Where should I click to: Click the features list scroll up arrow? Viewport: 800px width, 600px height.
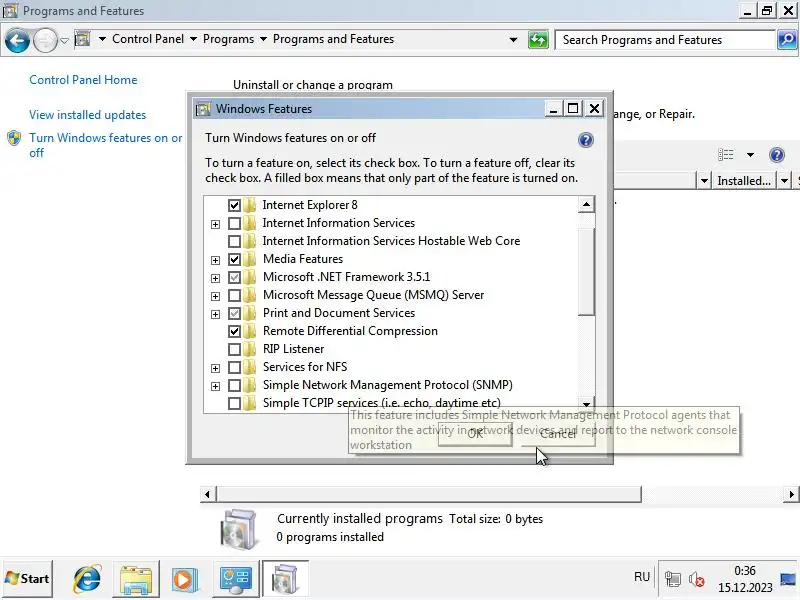point(586,205)
